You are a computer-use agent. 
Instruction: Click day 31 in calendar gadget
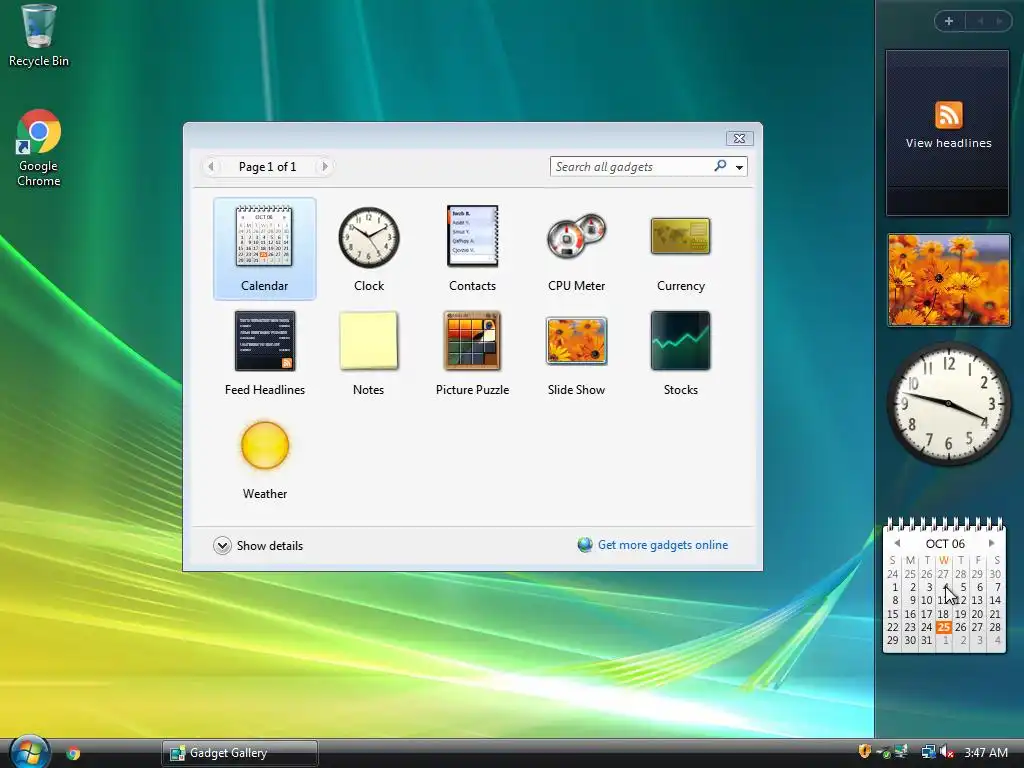926,641
